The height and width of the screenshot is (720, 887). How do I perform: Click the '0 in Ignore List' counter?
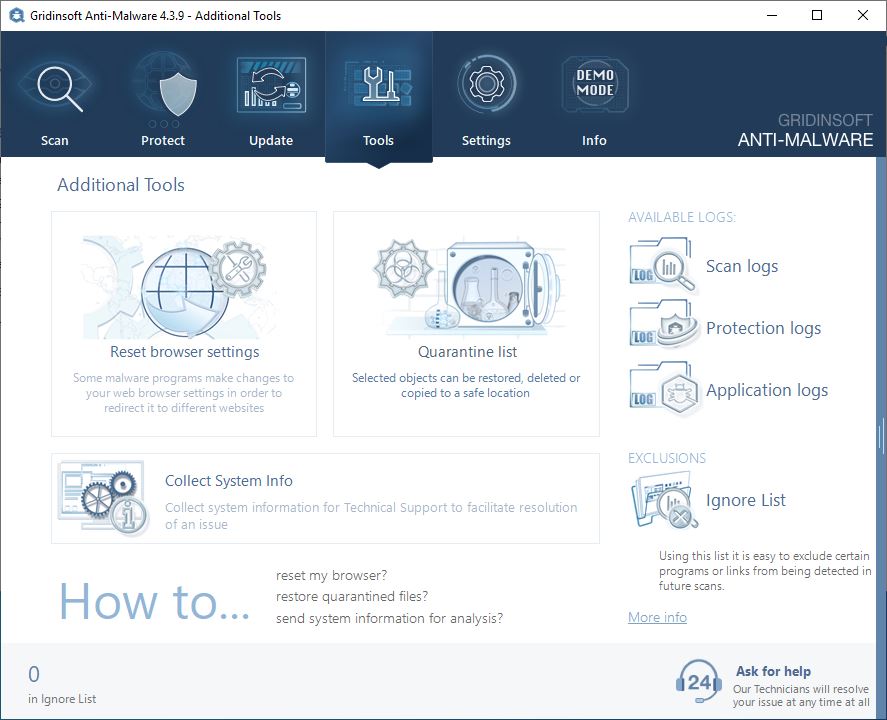[x=62, y=685]
